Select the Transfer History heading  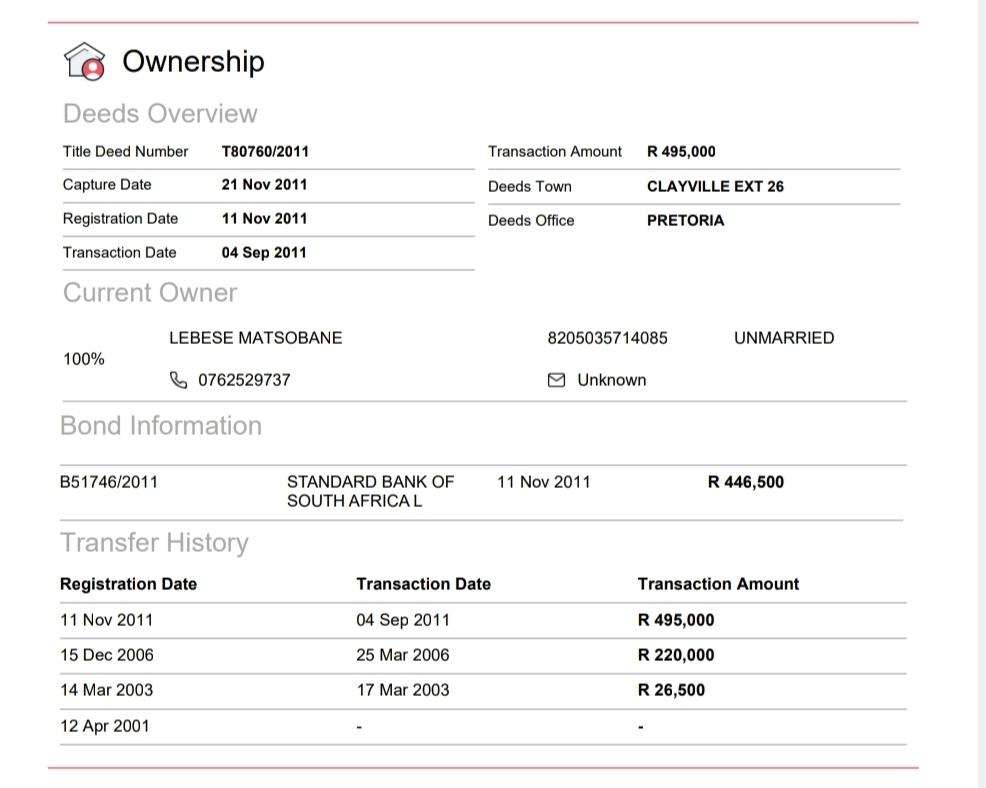tap(155, 543)
